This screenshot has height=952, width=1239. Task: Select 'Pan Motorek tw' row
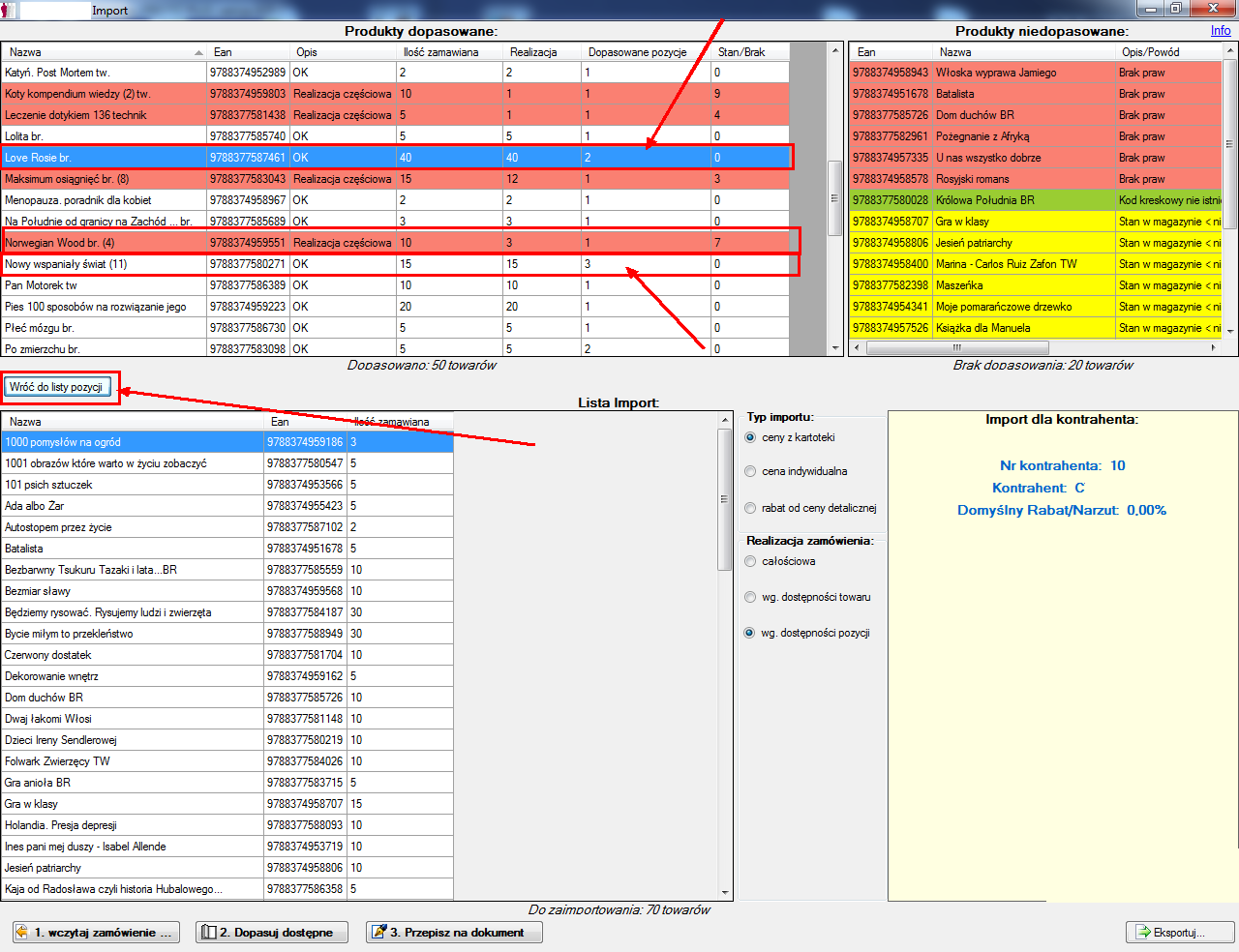coord(395,285)
